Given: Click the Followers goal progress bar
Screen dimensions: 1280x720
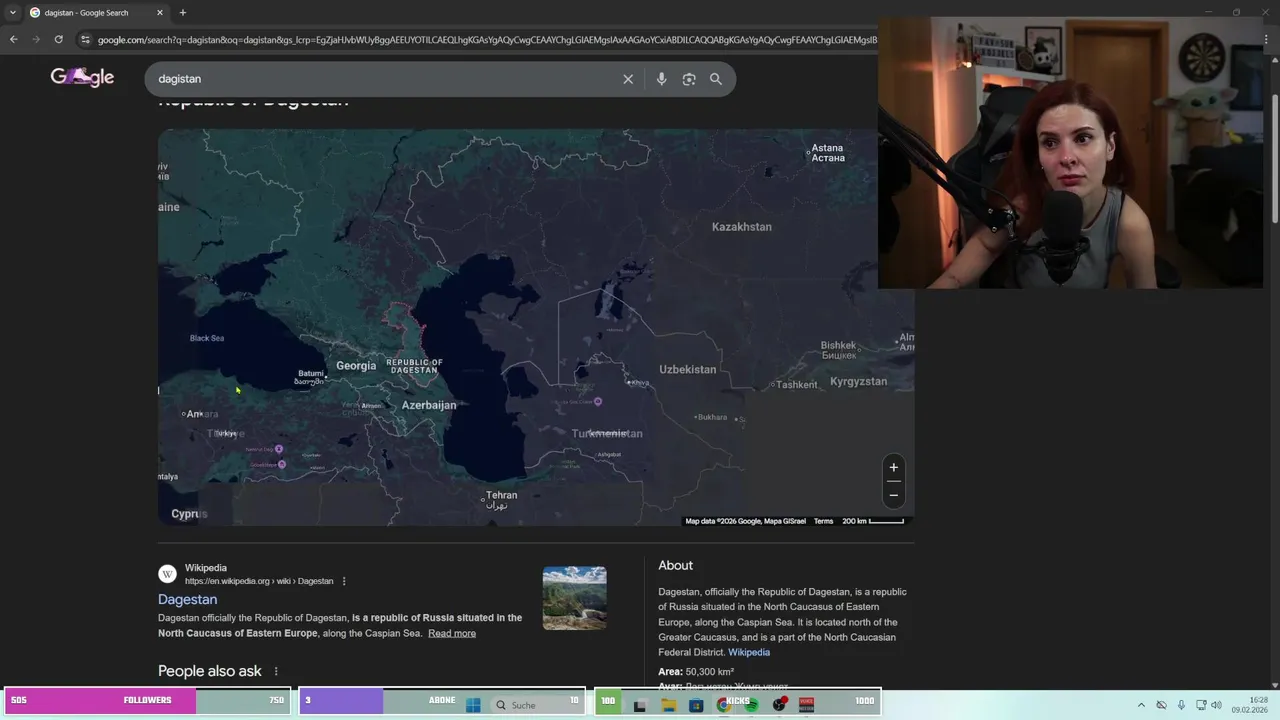Looking at the screenshot, I should (x=147, y=700).
